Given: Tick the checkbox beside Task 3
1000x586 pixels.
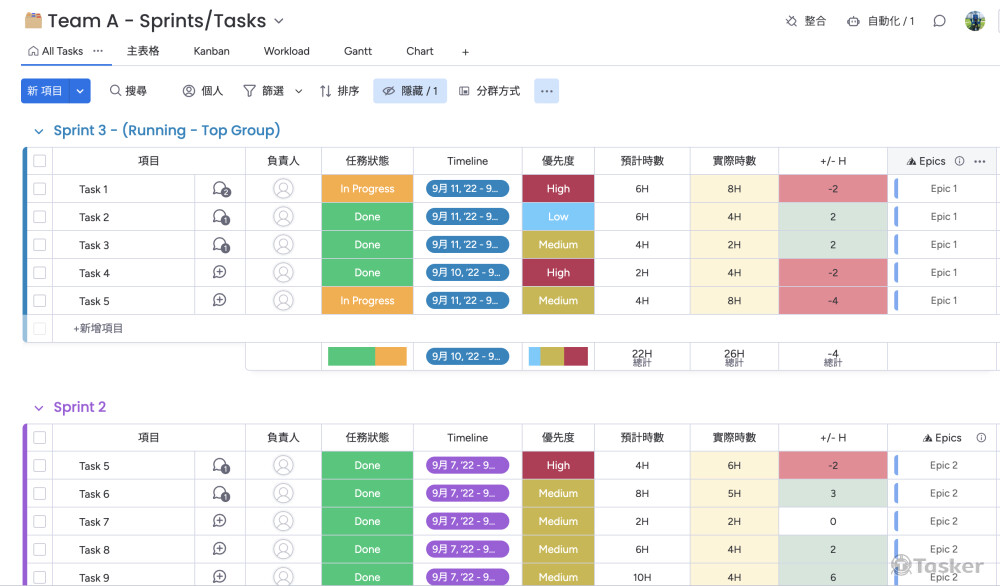Looking at the screenshot, I should 40,245.
